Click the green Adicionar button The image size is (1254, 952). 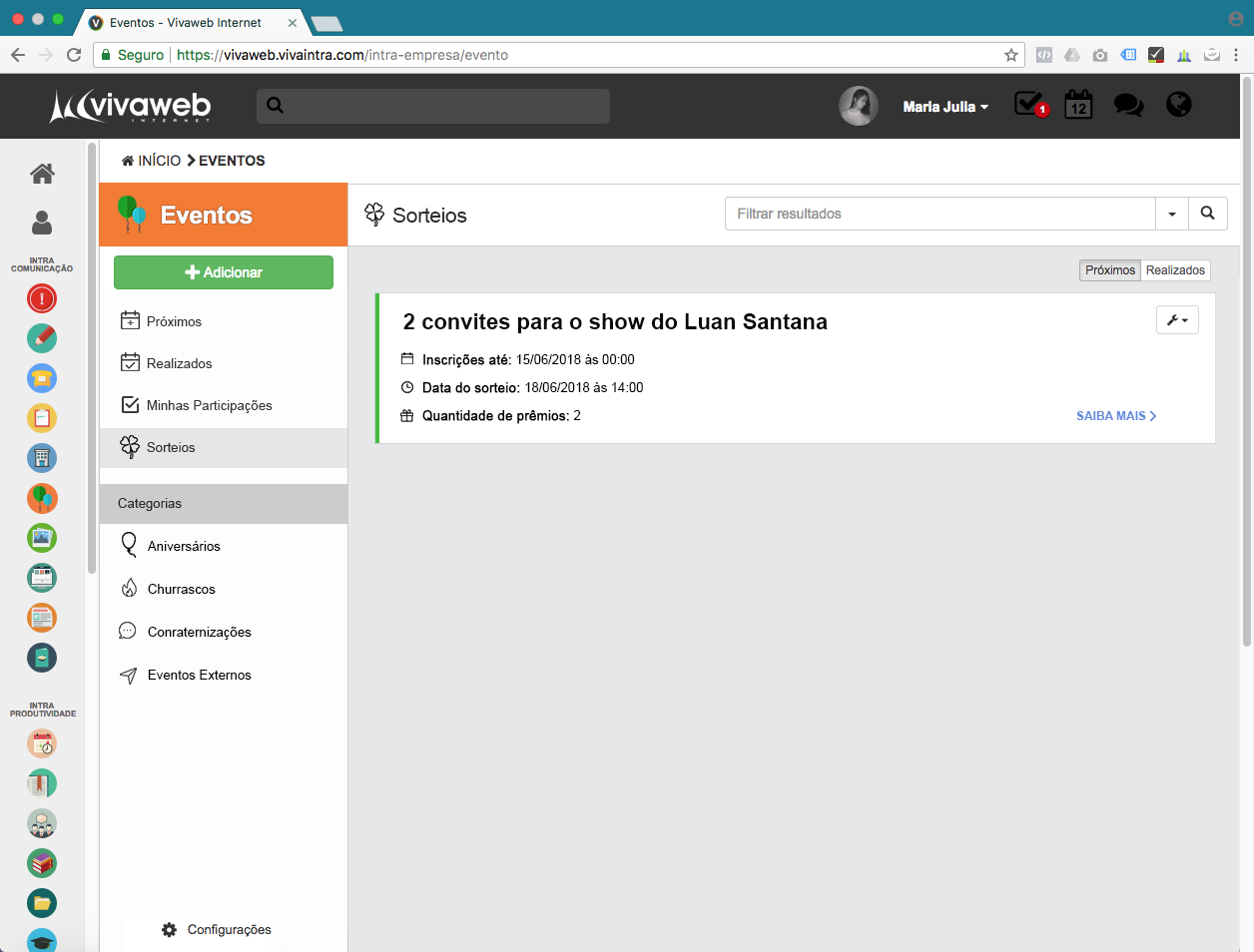[x=224, y=272]
